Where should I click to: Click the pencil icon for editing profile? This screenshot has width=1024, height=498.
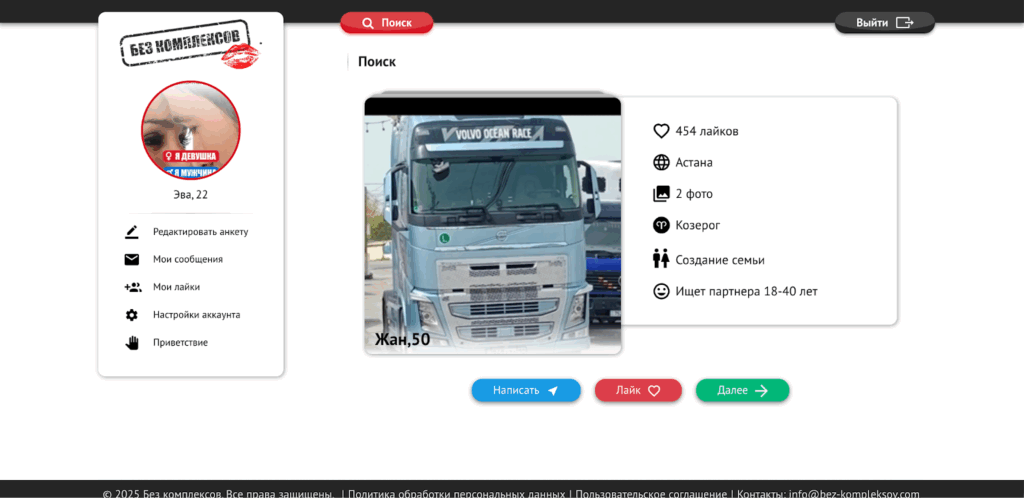(x=132, y=232)
